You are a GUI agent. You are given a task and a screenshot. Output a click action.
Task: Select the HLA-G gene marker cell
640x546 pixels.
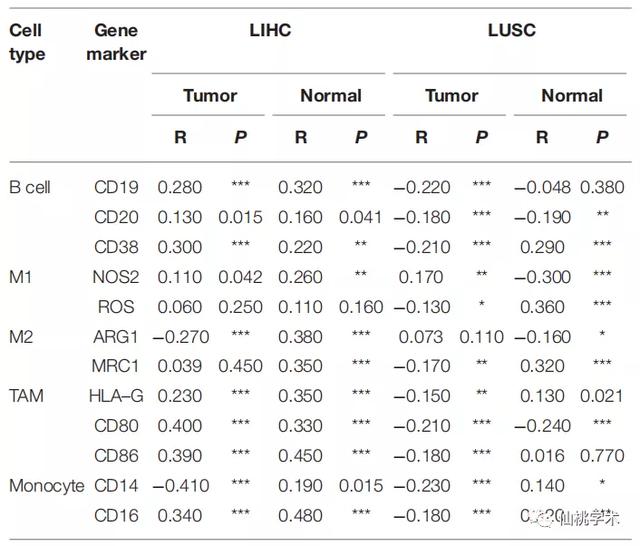[x=117, y=396]
